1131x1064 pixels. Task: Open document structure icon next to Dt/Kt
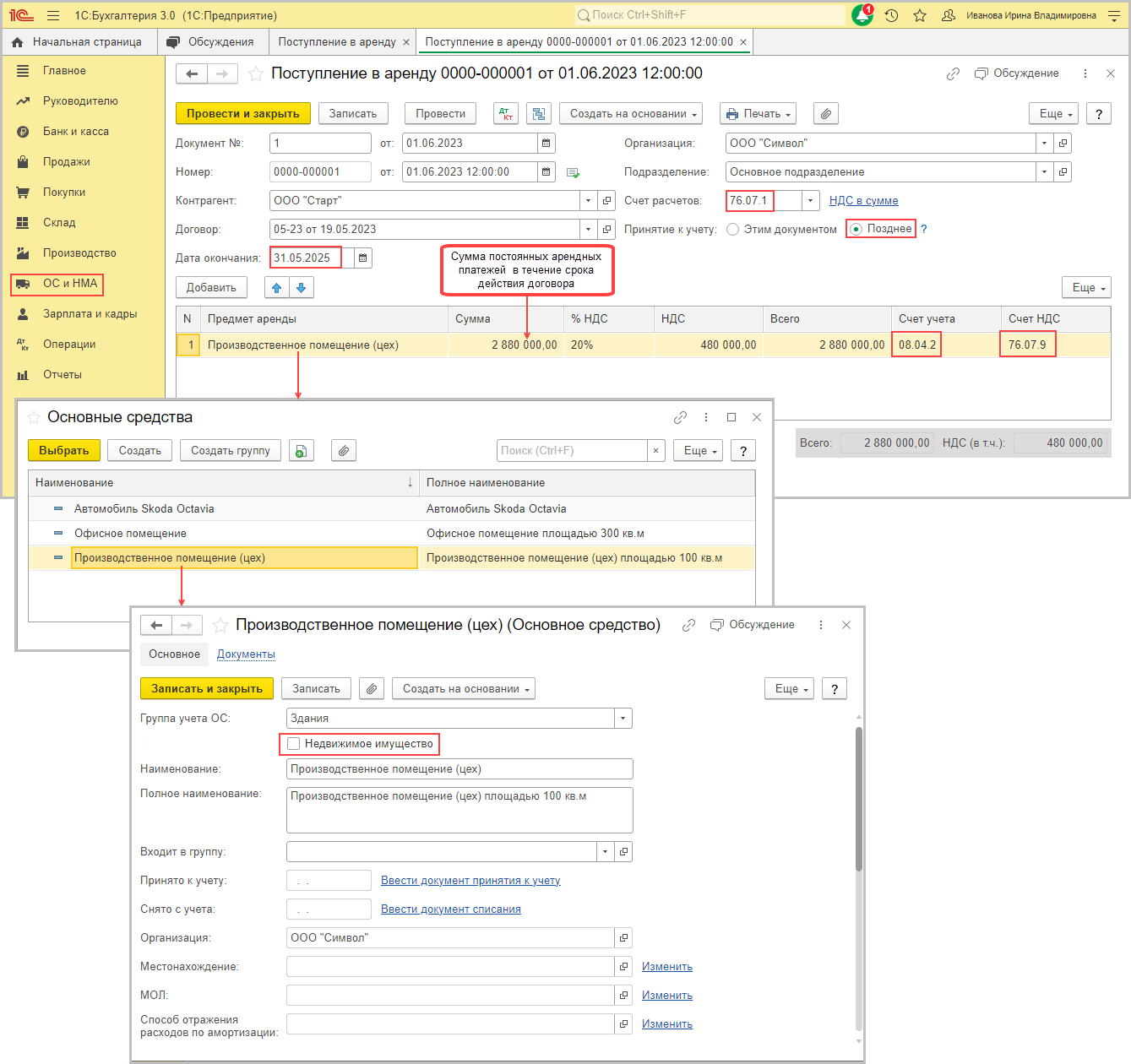point(539,114)
